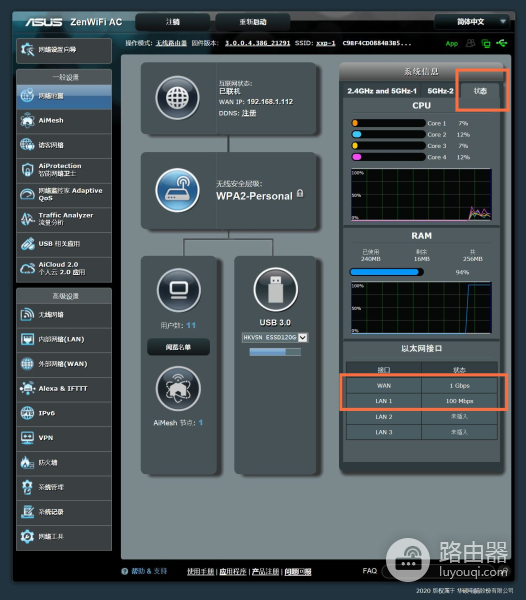Click the 产品注册 registration link in footer
Viewport: 526px width, 600px height.
click(x=265, y=572)
